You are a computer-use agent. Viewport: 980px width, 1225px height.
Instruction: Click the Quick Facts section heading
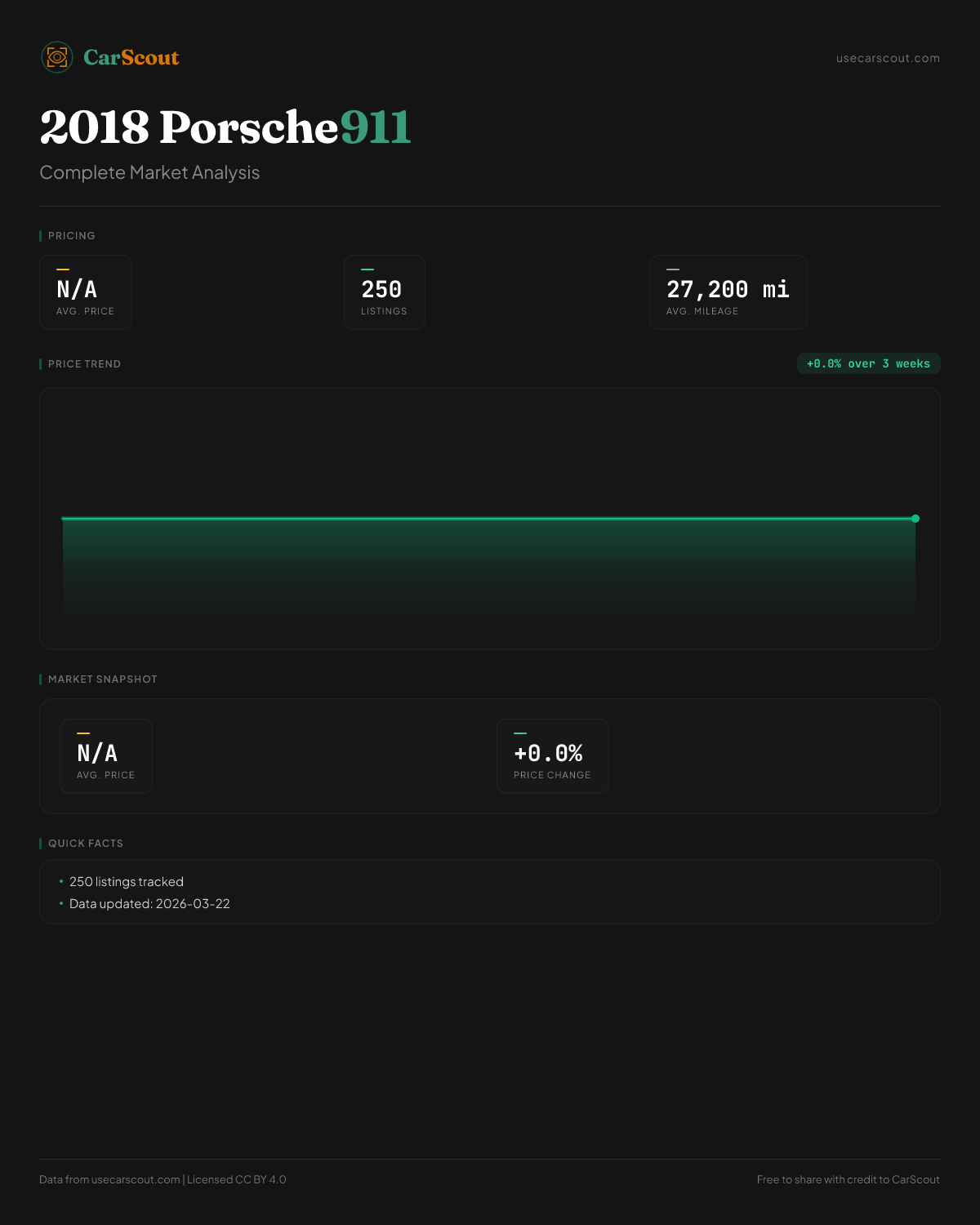tap(86, 844)
